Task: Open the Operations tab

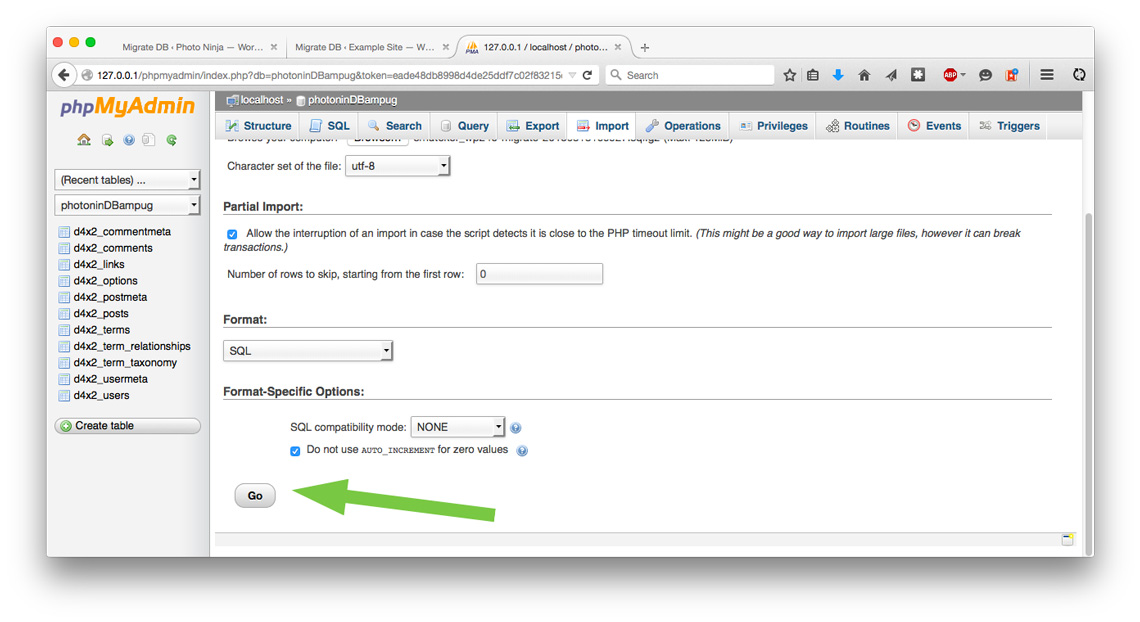Action: (x=683, y=126)
